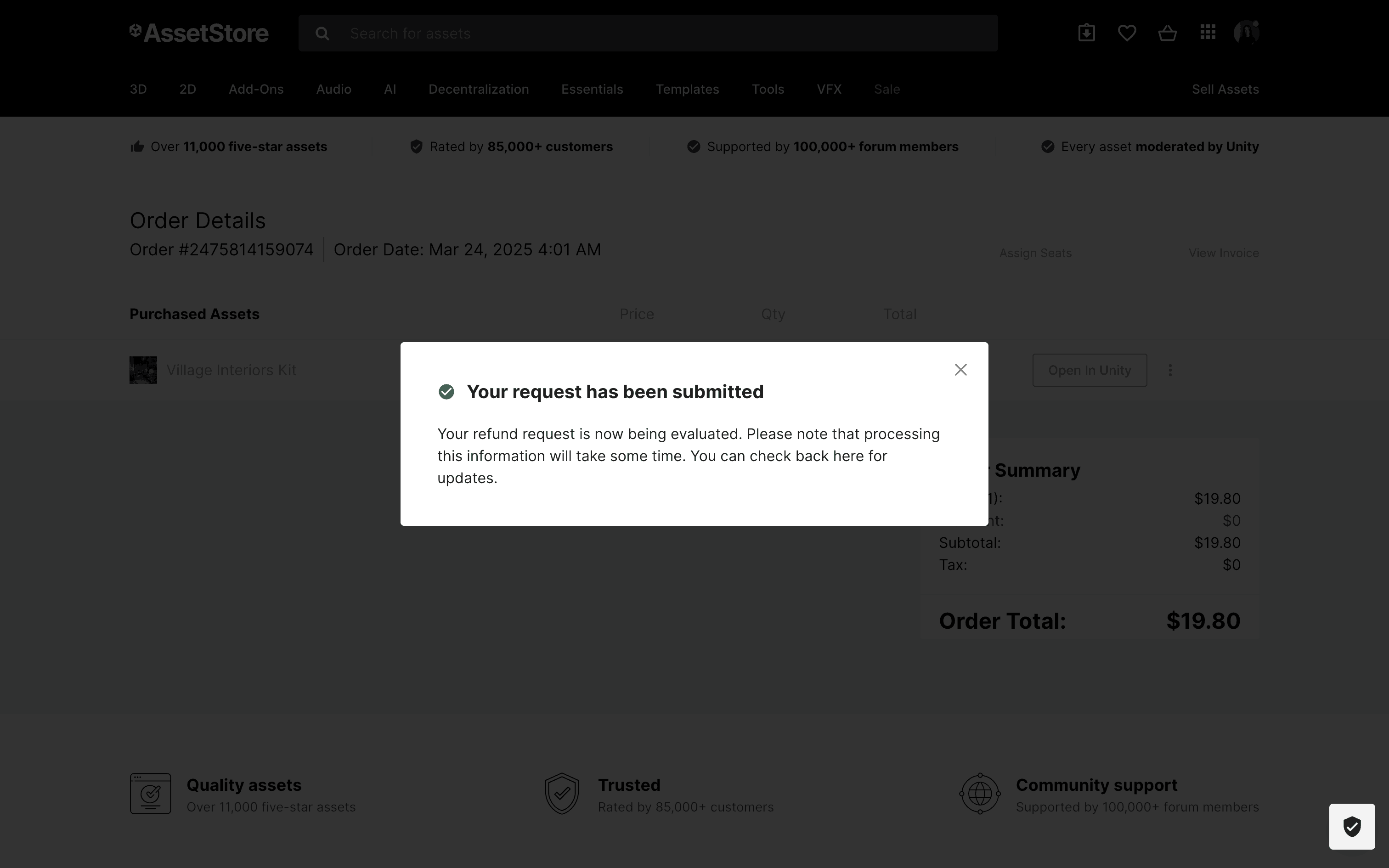The image size is (1389, 868).
Task: Open the VFX category menu
Action: [829, 89]
